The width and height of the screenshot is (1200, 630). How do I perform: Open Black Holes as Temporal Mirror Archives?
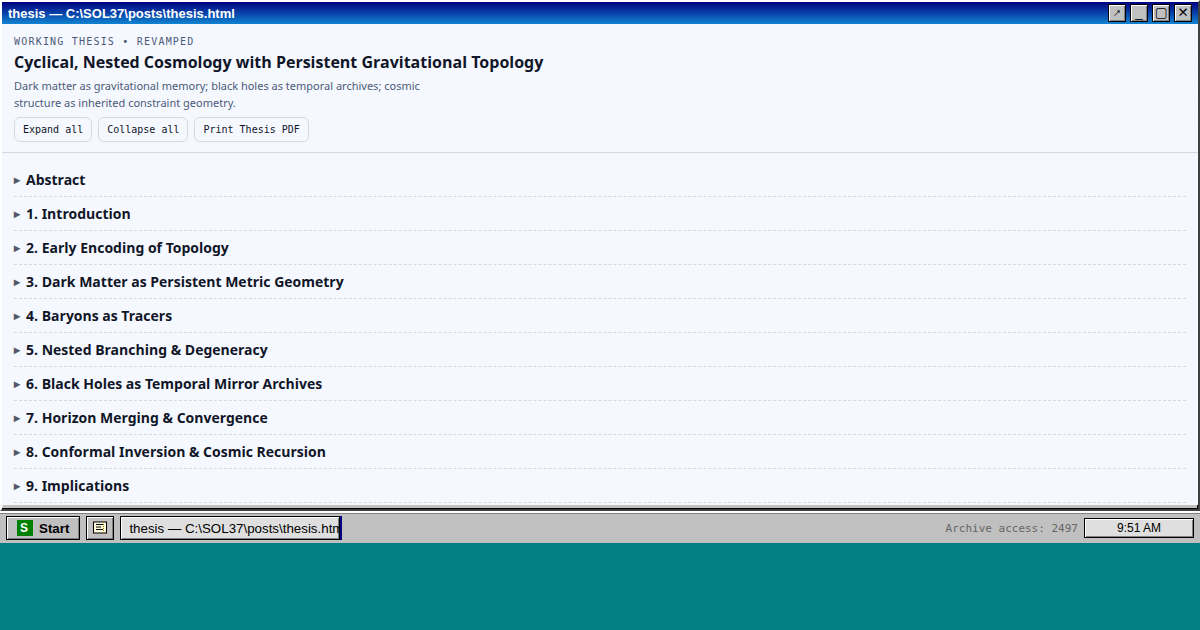(174, 384)
